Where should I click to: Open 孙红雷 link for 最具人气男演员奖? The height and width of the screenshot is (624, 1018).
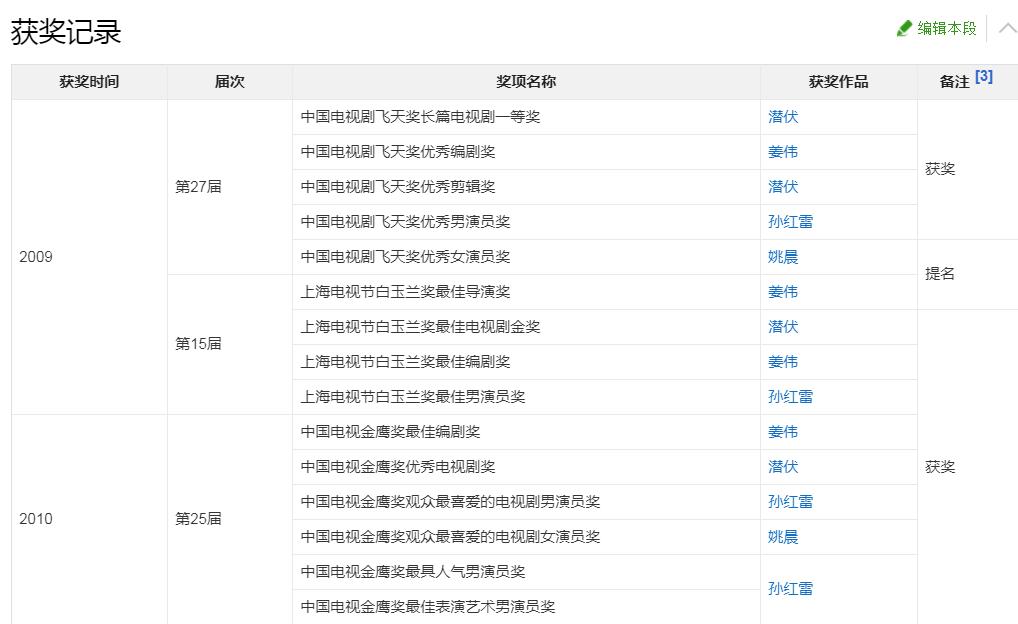[x=791, y=588]
